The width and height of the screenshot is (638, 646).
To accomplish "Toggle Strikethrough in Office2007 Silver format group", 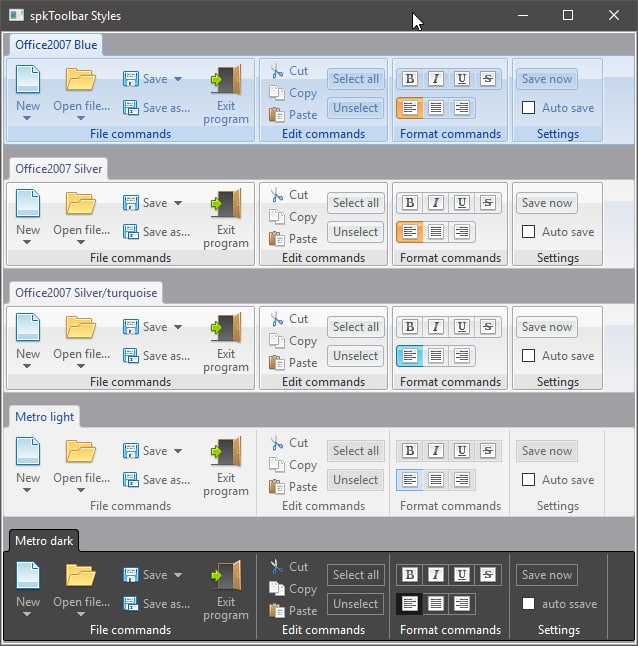I will (x=488, y=203).
